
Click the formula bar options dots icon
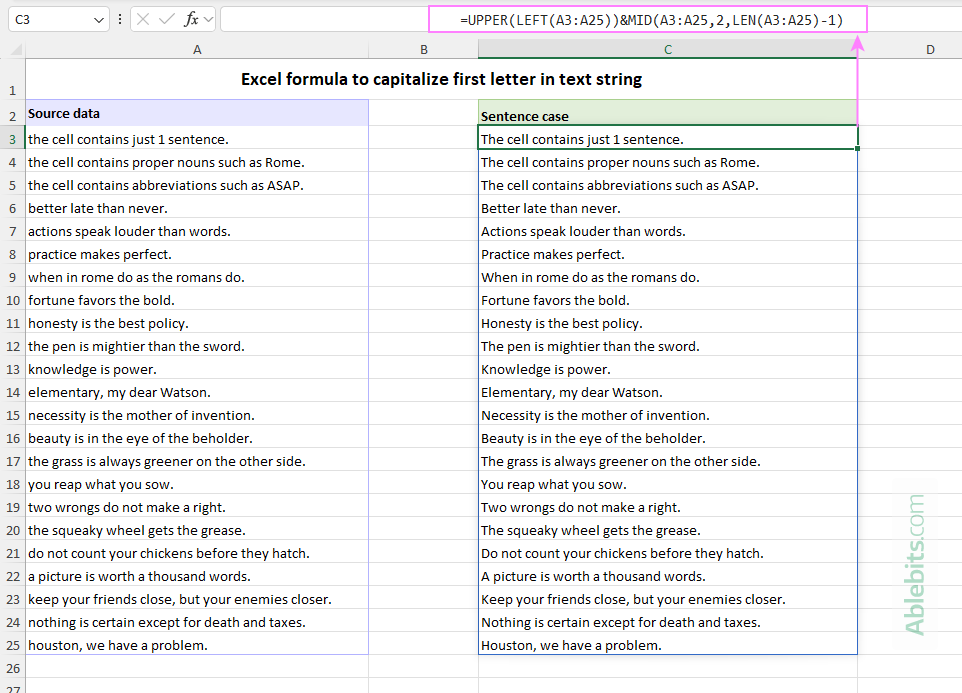[120, 20]
